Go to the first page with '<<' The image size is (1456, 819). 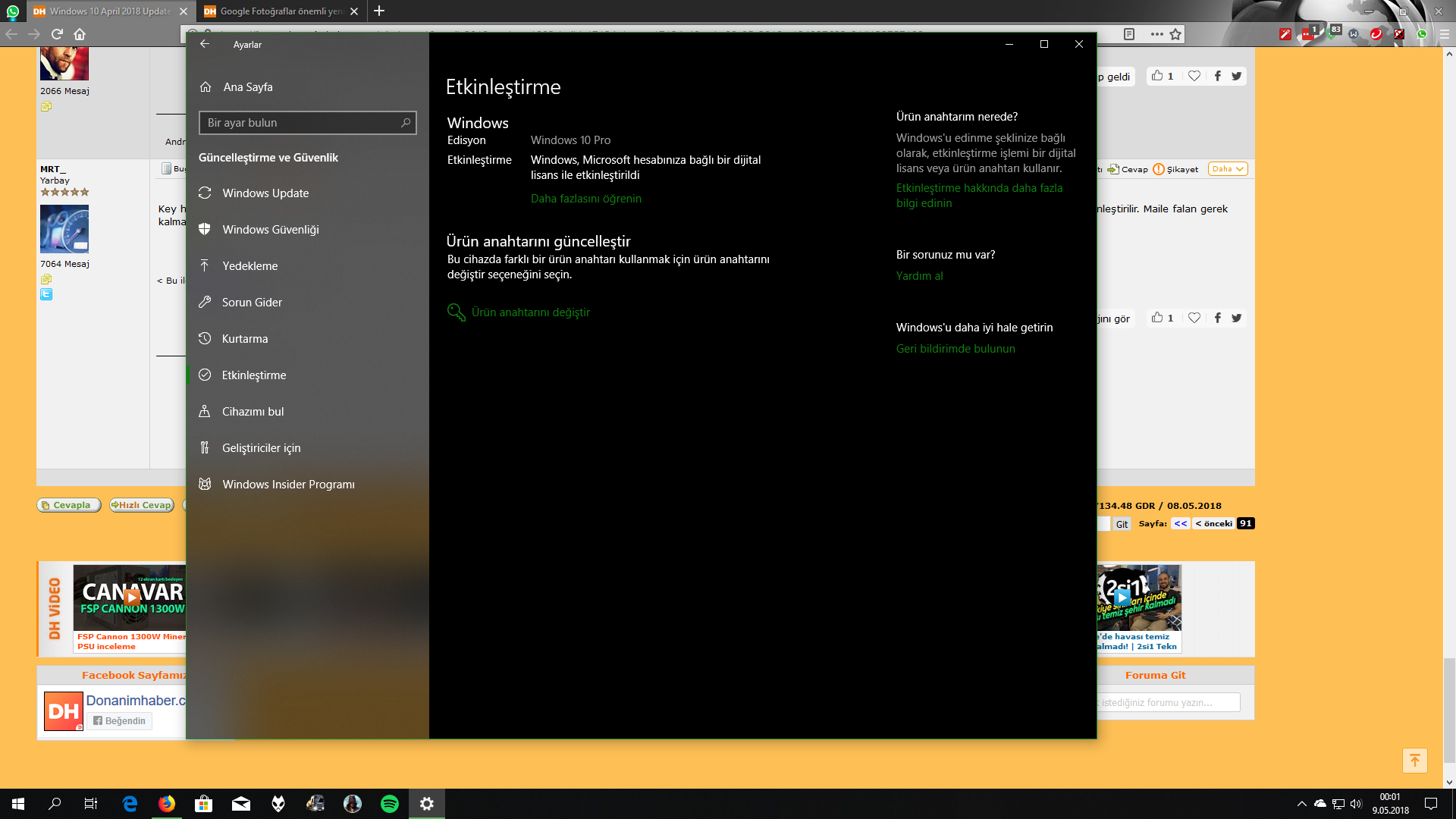point(1181,523)
